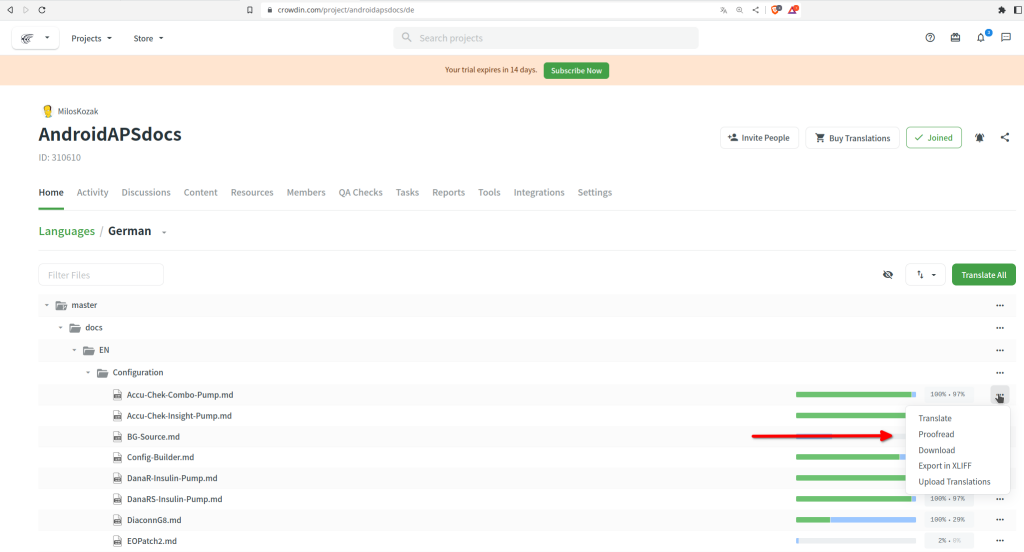Click the share icon in address bar

(756, 10)
